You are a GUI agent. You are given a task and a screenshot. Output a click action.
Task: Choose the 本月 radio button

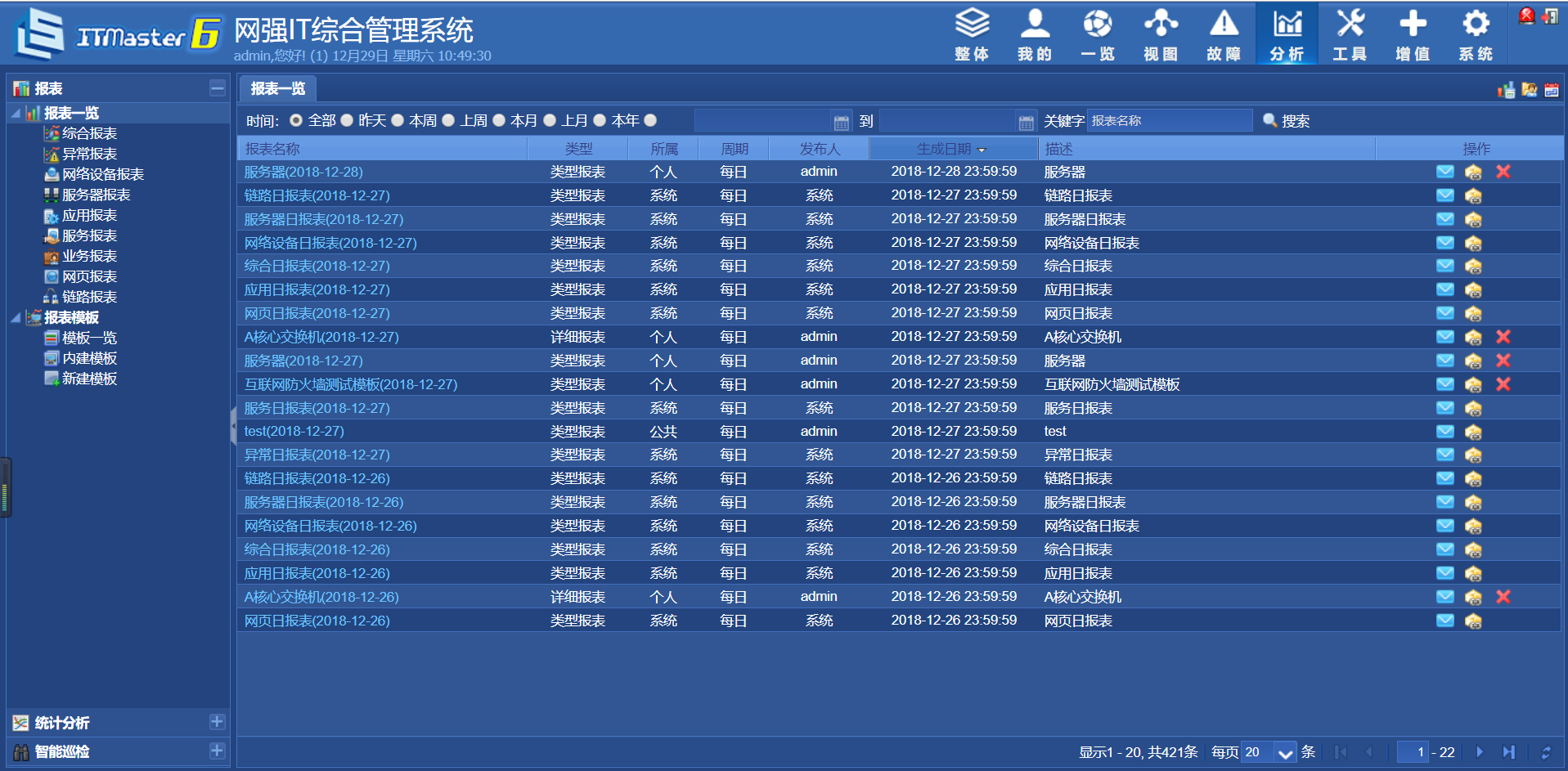(x=499, y=119)
